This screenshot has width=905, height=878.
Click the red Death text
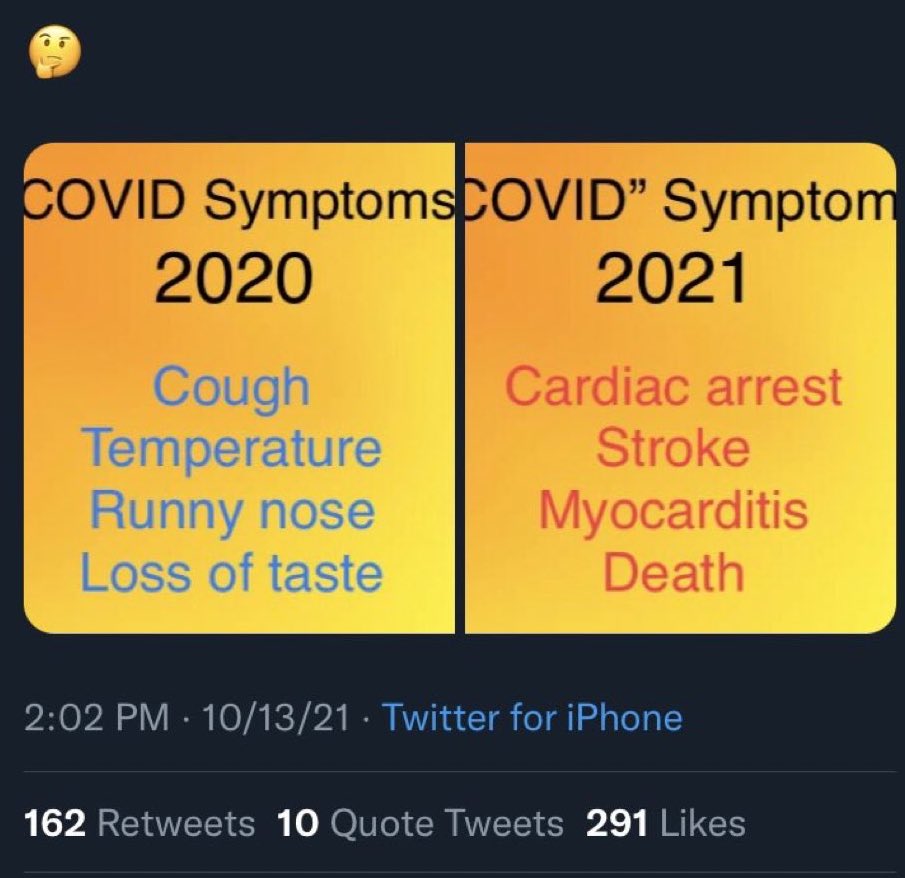[673, 574]
